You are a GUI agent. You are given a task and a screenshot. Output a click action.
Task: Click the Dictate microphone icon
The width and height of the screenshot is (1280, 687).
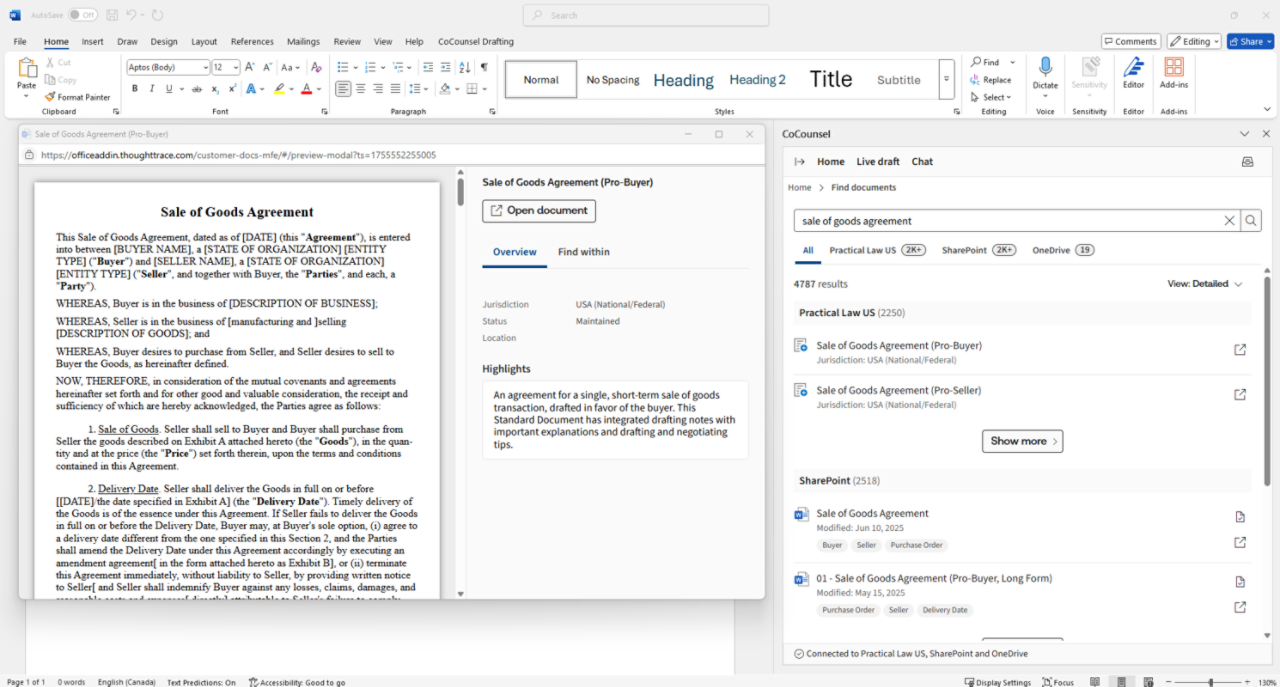pyautogui.click(x=1045, y=68)
